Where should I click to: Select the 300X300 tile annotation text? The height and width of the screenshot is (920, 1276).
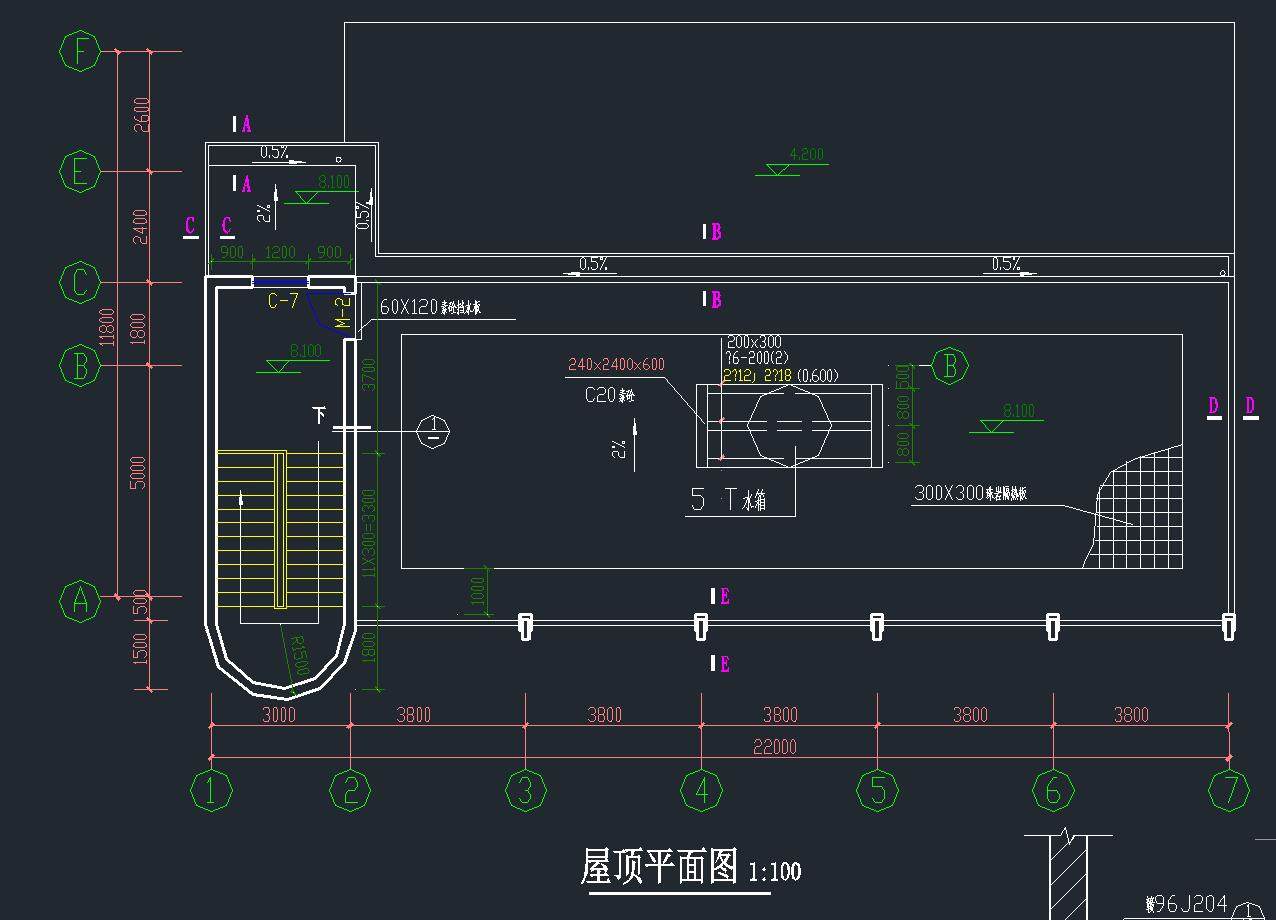tap(983, 493)
